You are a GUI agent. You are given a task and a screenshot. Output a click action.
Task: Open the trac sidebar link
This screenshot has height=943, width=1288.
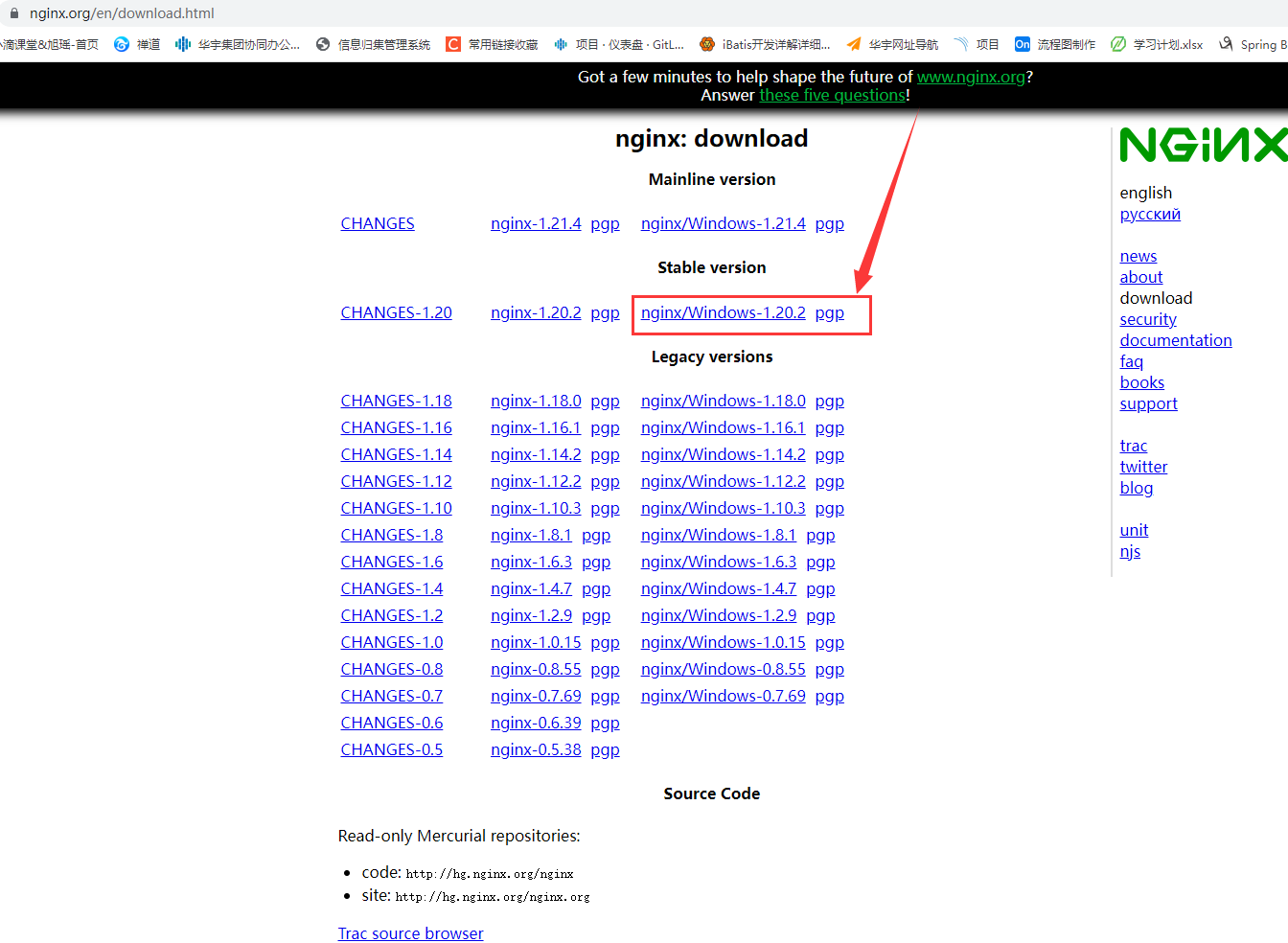1134,446
